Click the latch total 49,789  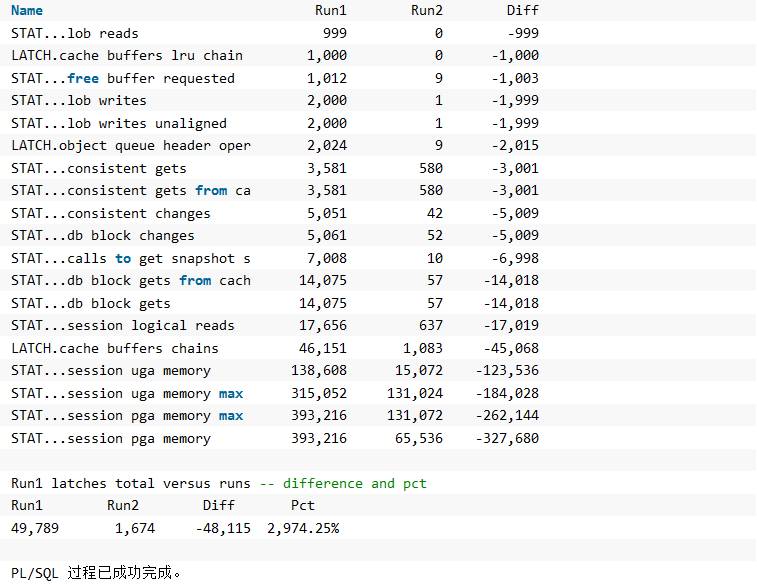(35, 528)
